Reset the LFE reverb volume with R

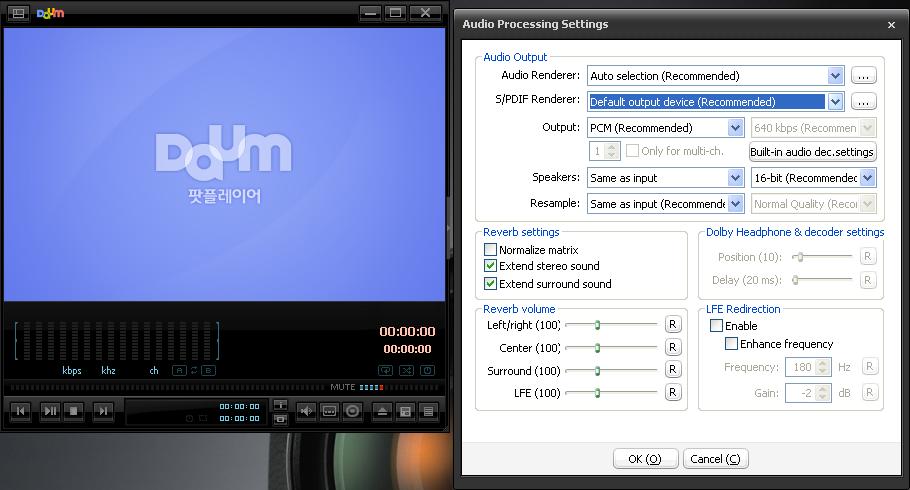click(673, 392)
